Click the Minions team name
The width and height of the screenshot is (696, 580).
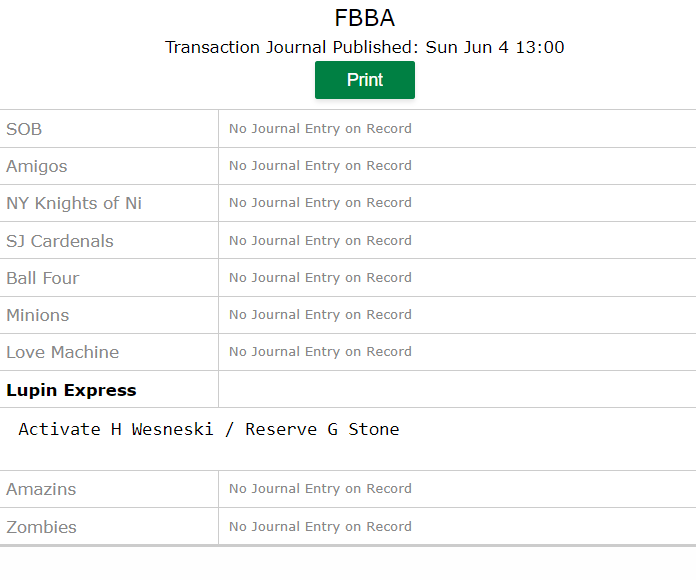pyautogui.click(x=38, y=315)
